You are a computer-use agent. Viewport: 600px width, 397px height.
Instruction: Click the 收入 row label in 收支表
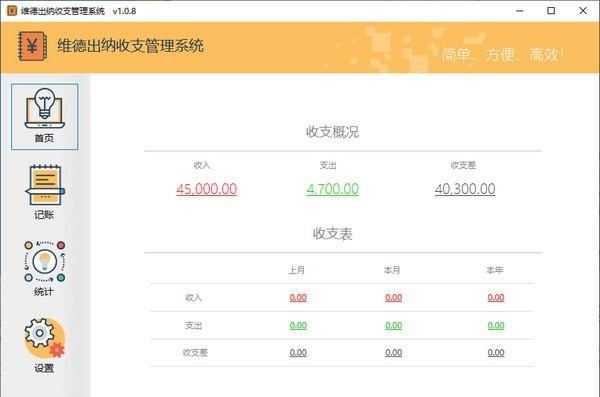[193, 297]
